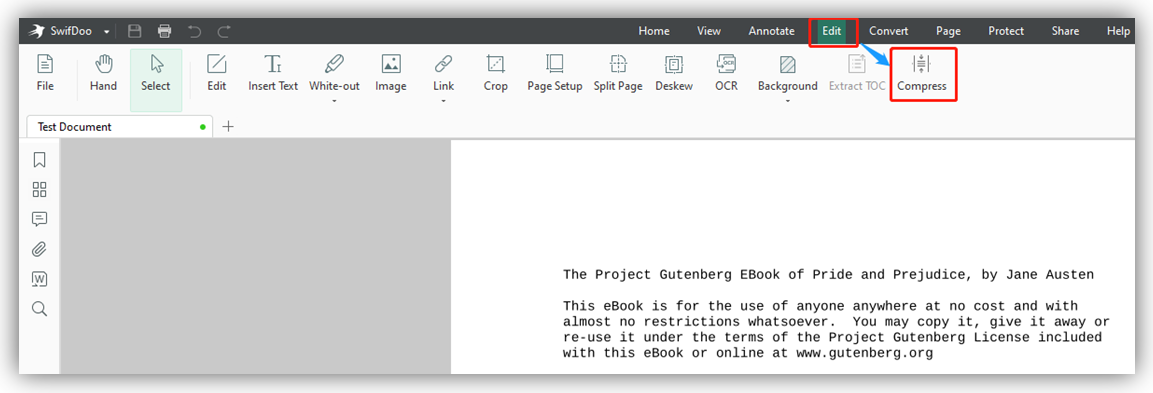The width and height of the screenshot is (1153, 393).
Task: Select the Hand tool
Action: click(x=103, y=73)
